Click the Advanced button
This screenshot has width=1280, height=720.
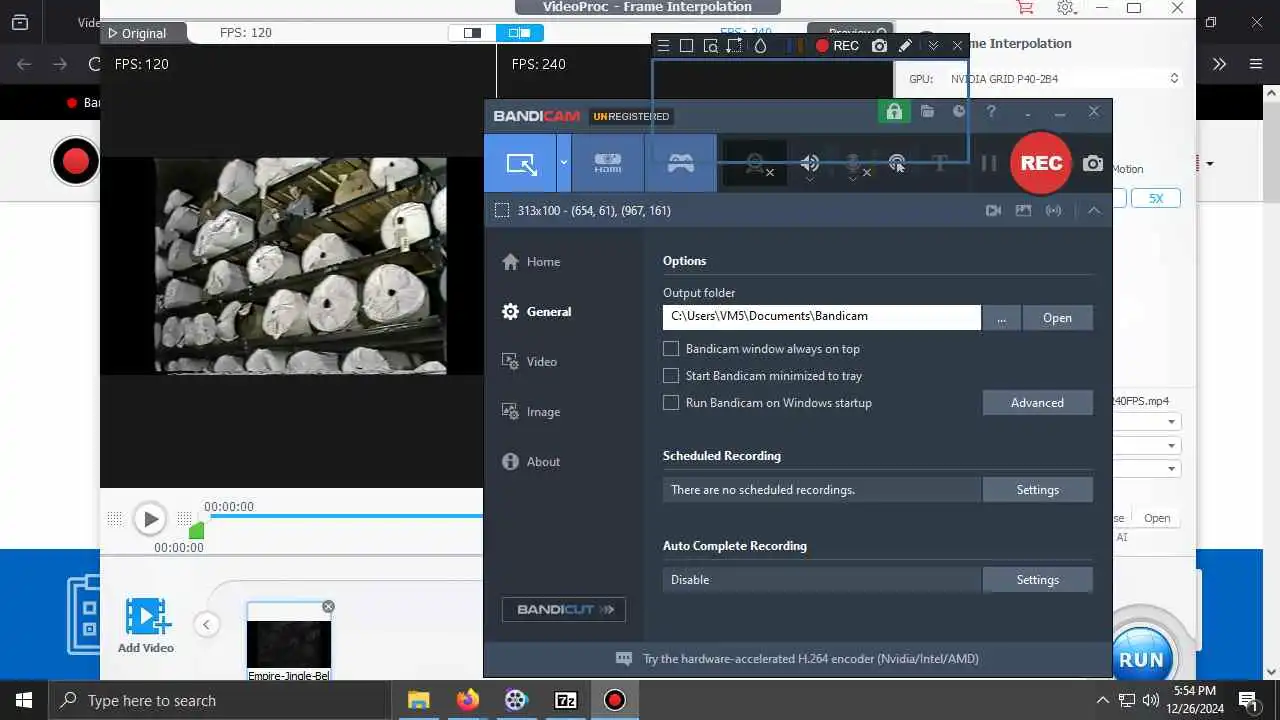[x=1038, y=403]
